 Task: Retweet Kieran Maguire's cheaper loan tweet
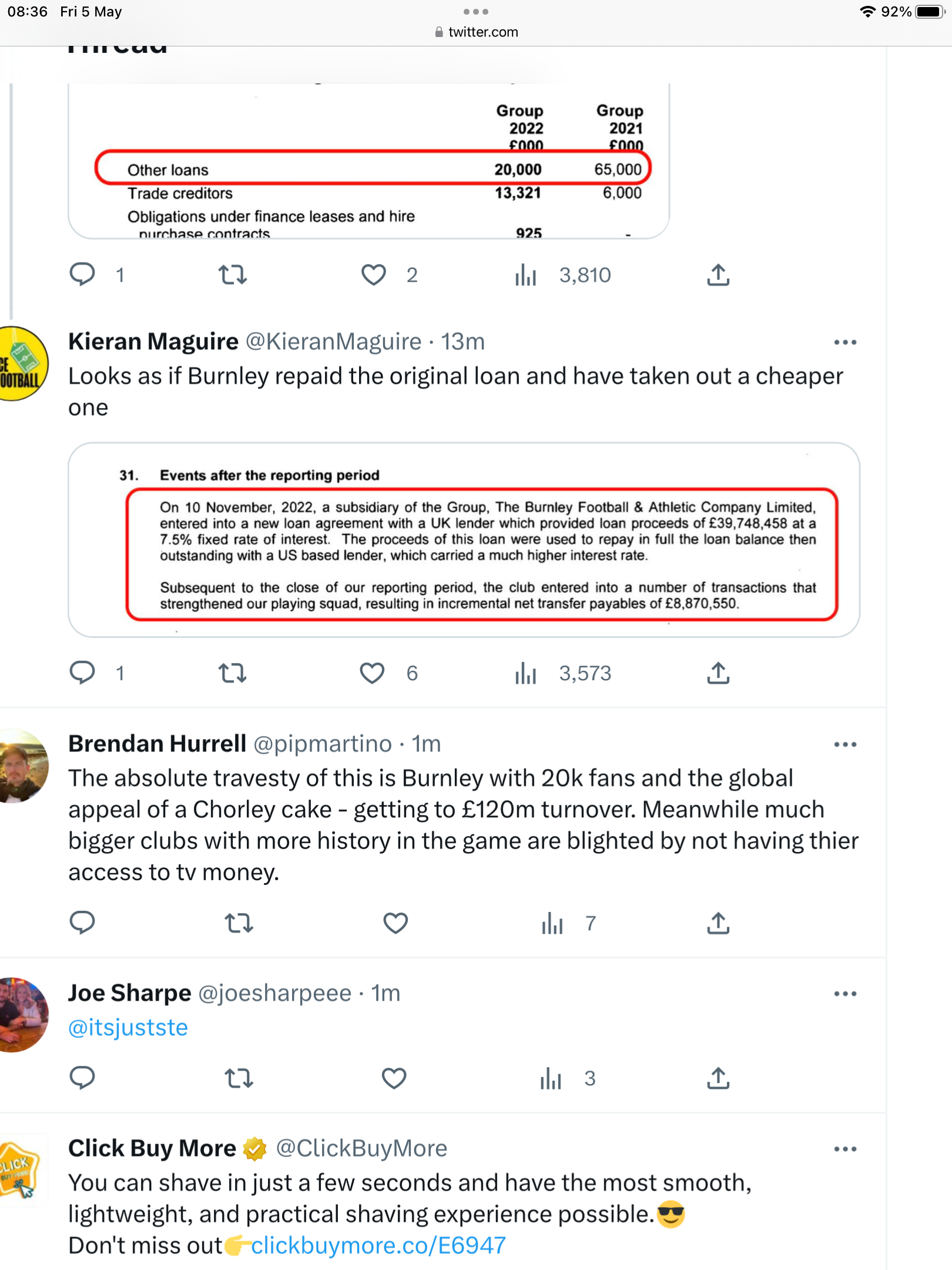coord(233,673)
